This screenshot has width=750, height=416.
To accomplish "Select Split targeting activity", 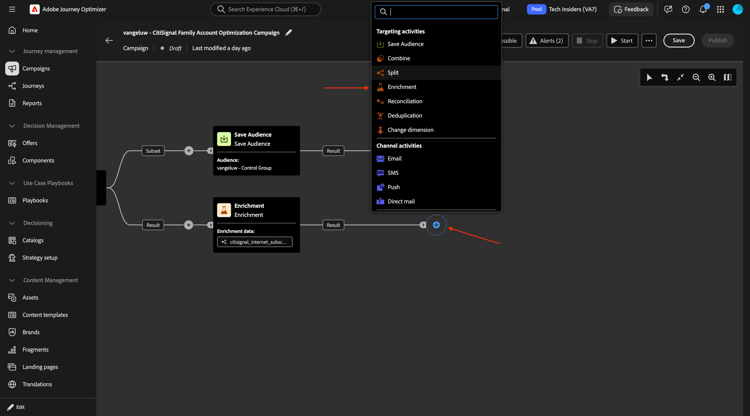I will pos(436,73).
